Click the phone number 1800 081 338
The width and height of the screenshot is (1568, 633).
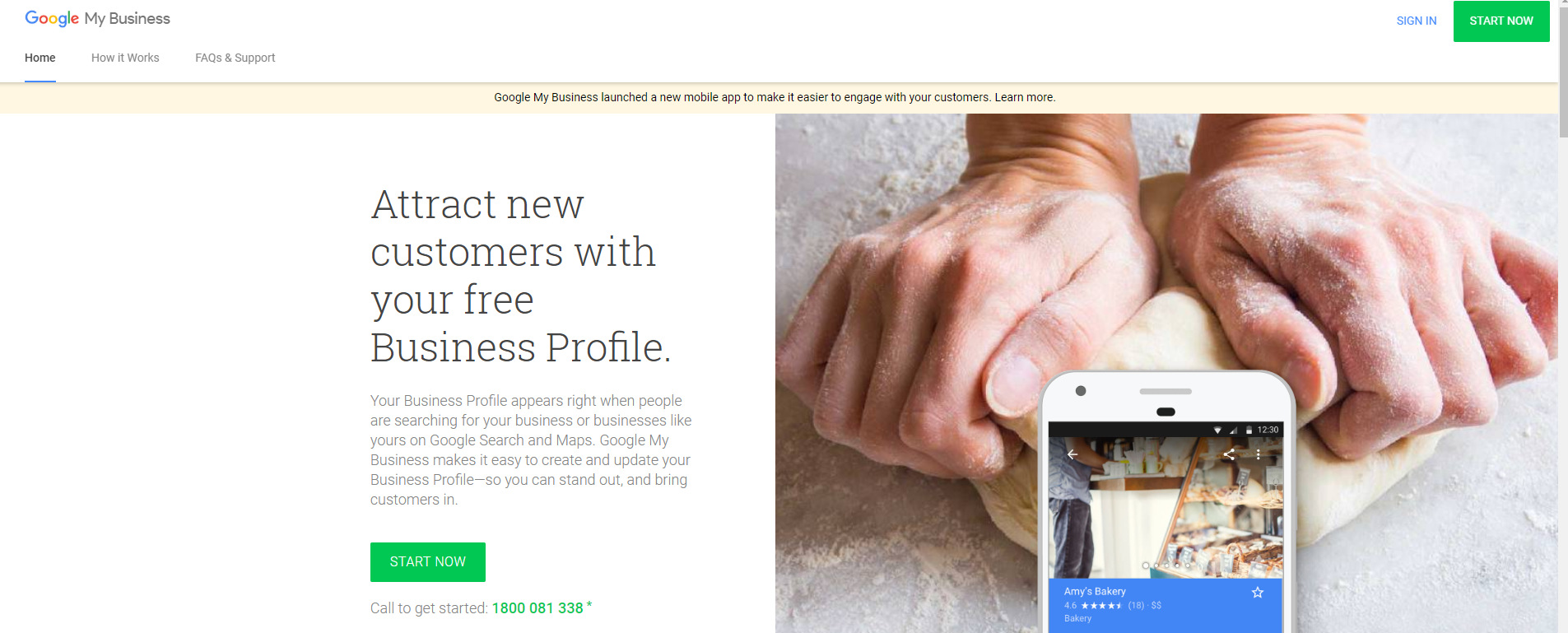click(x=537, y=608)
